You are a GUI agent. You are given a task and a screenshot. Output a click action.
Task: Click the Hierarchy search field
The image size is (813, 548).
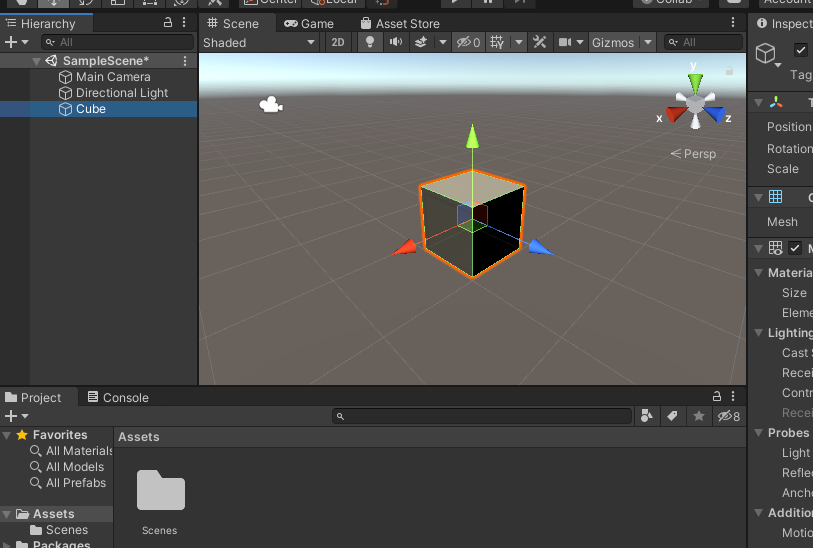[x=117, y=42]
